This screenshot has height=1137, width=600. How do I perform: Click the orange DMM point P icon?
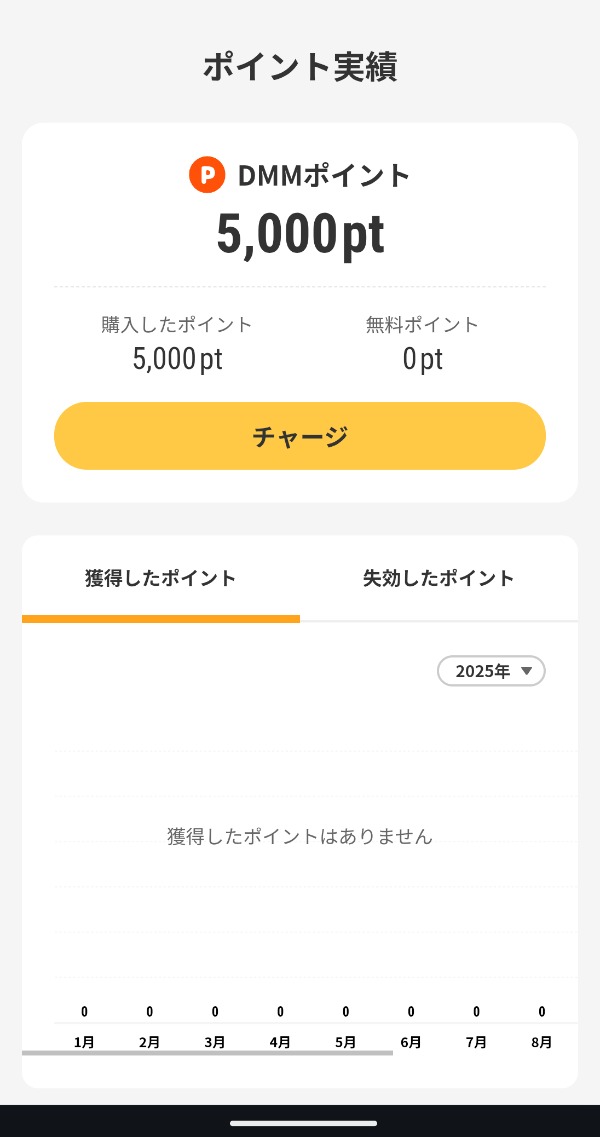point(207,175)
